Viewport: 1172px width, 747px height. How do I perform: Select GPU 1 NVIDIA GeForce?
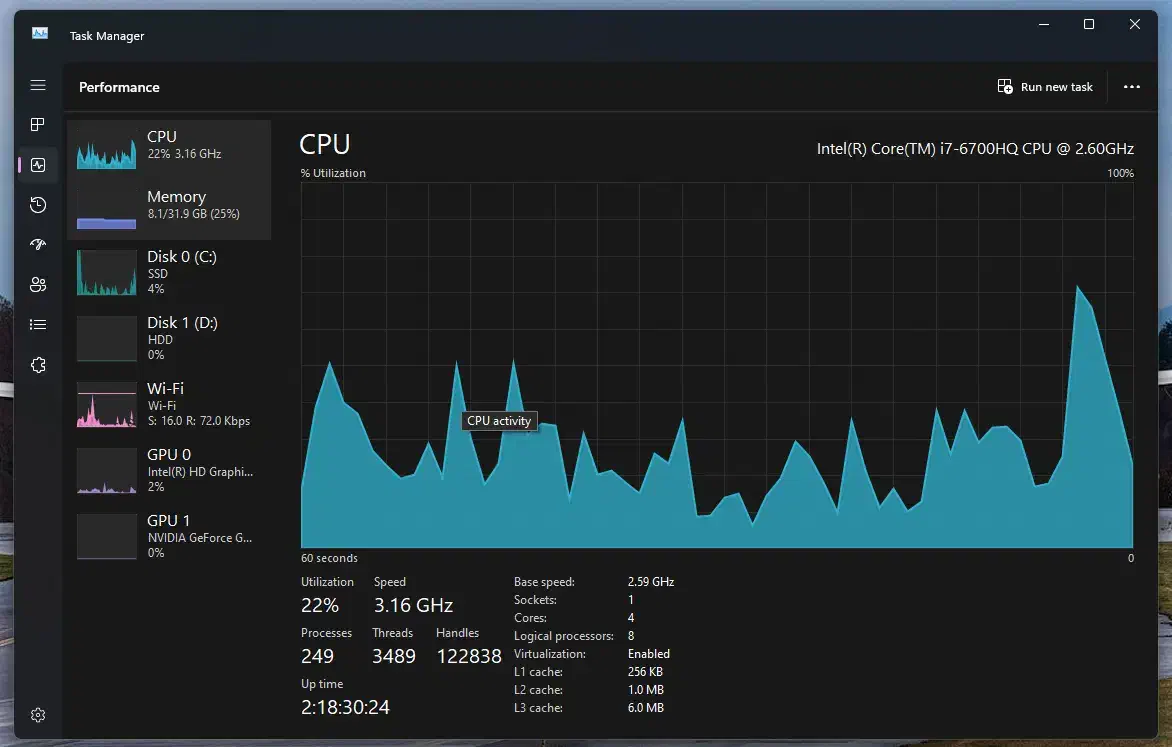169,536
